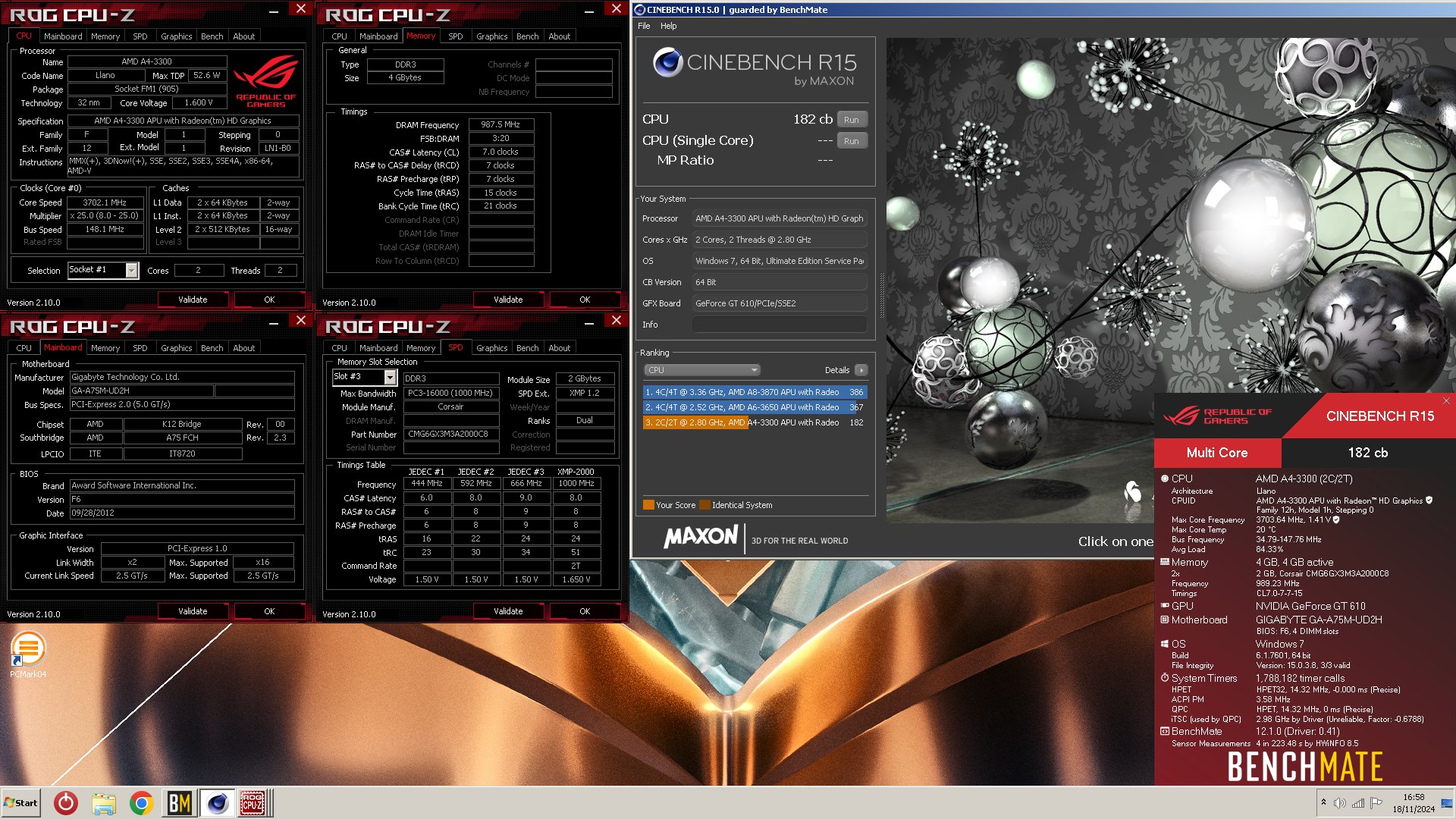Show hidden tray icons arrow
The width and height of the screenshot is (1456, 819).
tap(1323, 802)
